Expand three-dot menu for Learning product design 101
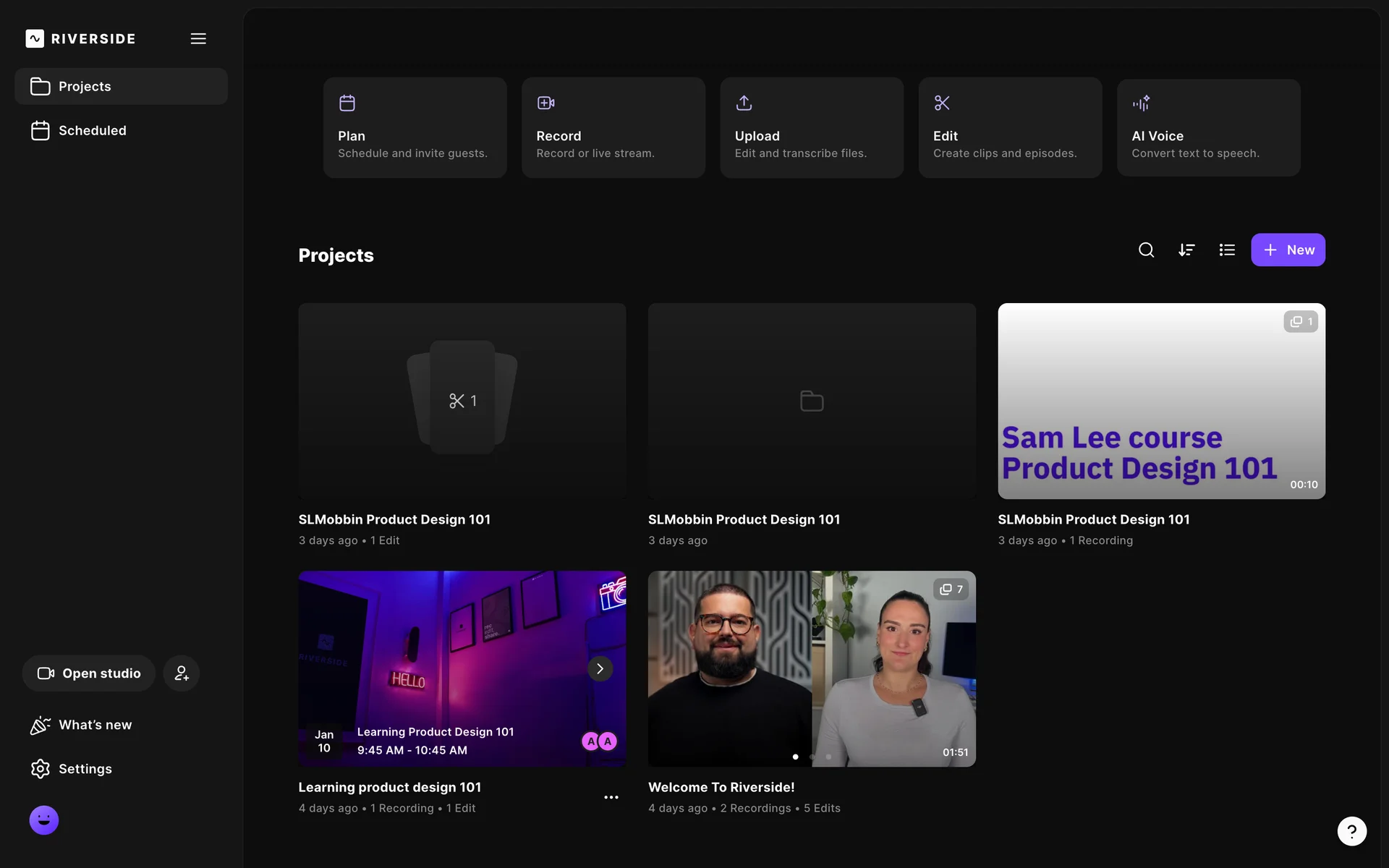The width and height of the screenshot is (1389, 868). coord(611,797)
